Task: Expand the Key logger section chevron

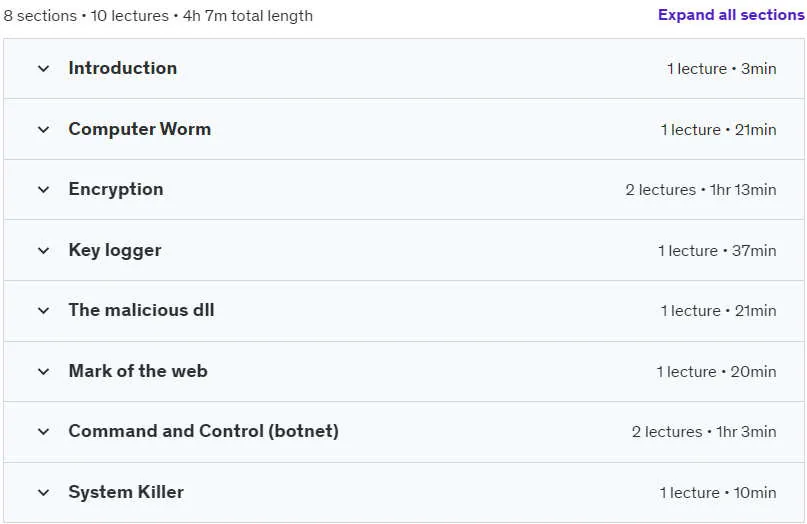Action: [44, 251]
